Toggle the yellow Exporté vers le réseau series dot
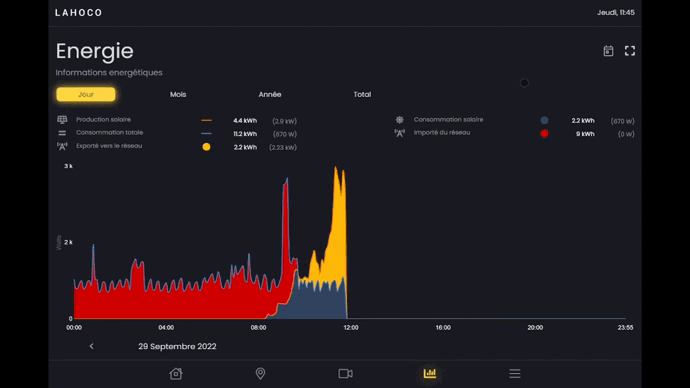 point(206,147)
